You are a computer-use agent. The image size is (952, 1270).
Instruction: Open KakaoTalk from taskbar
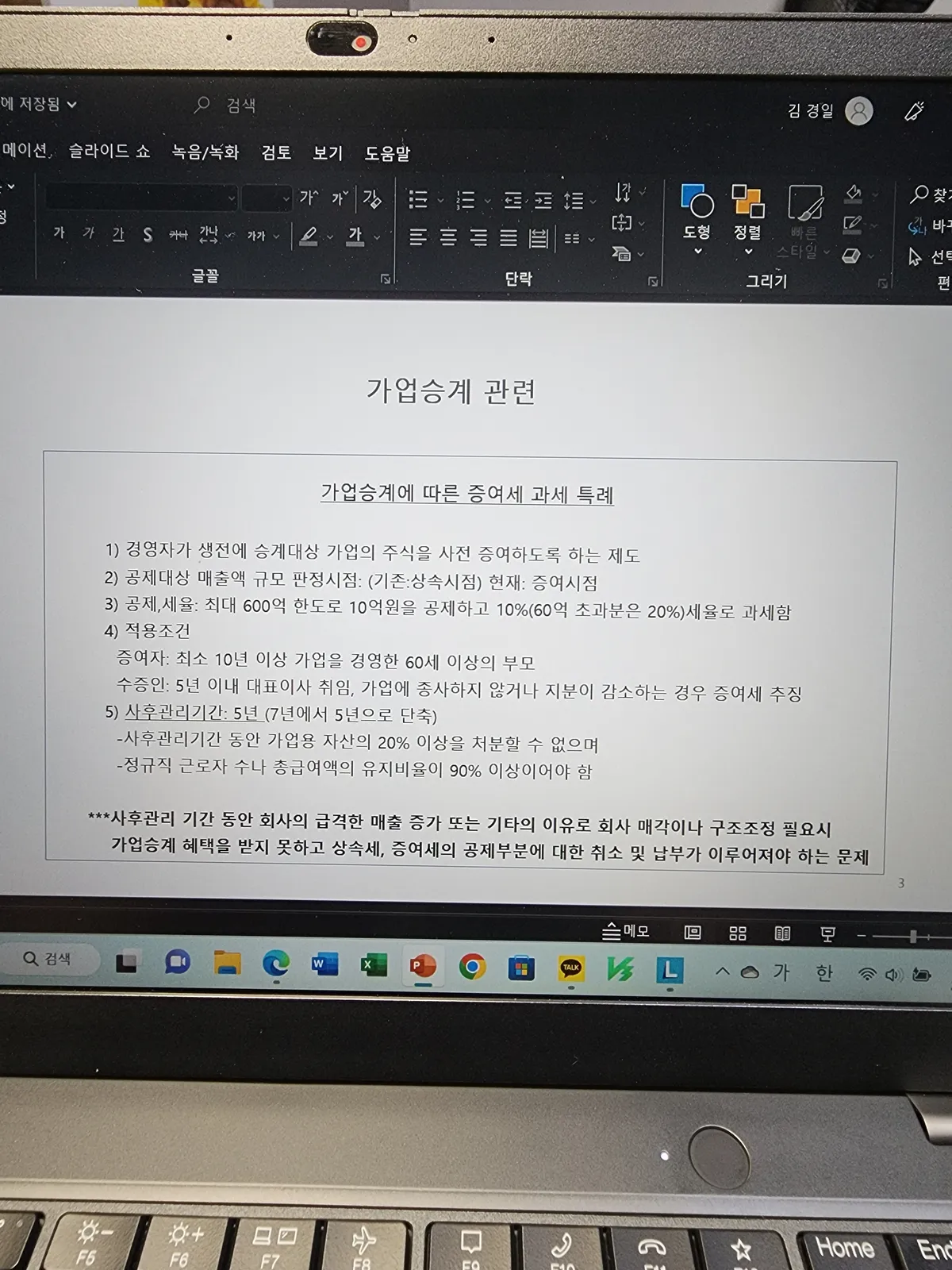tap(571, 968)
